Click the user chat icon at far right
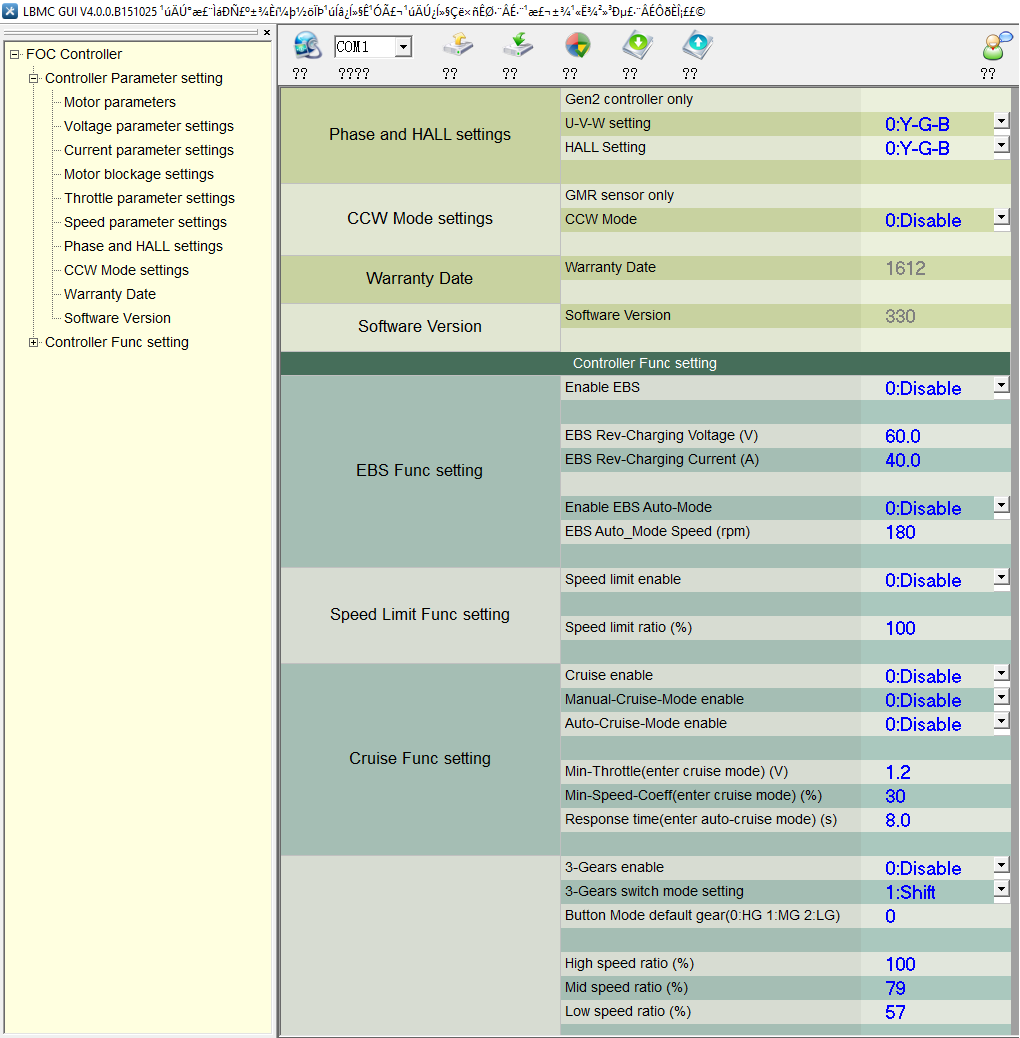Screen dimensions: 1020x1038 pyautogui.click(x=996, y=46)
